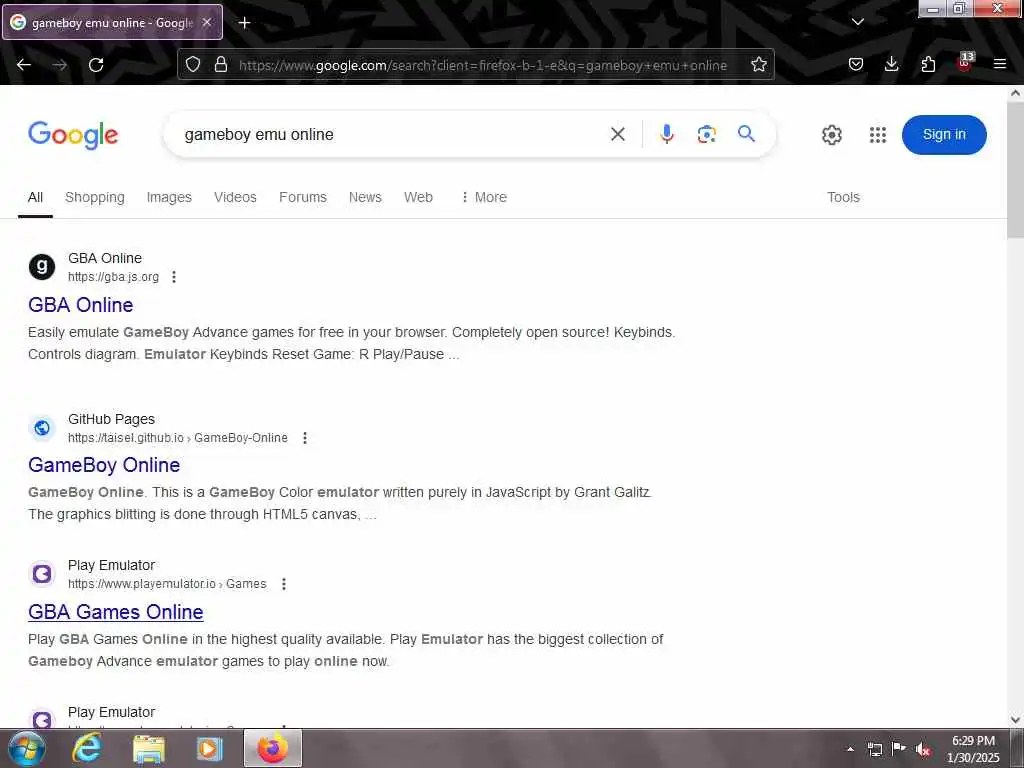The image size is (1024, 768).
Task: Expand the More search filters
Action: pos(484,197)
